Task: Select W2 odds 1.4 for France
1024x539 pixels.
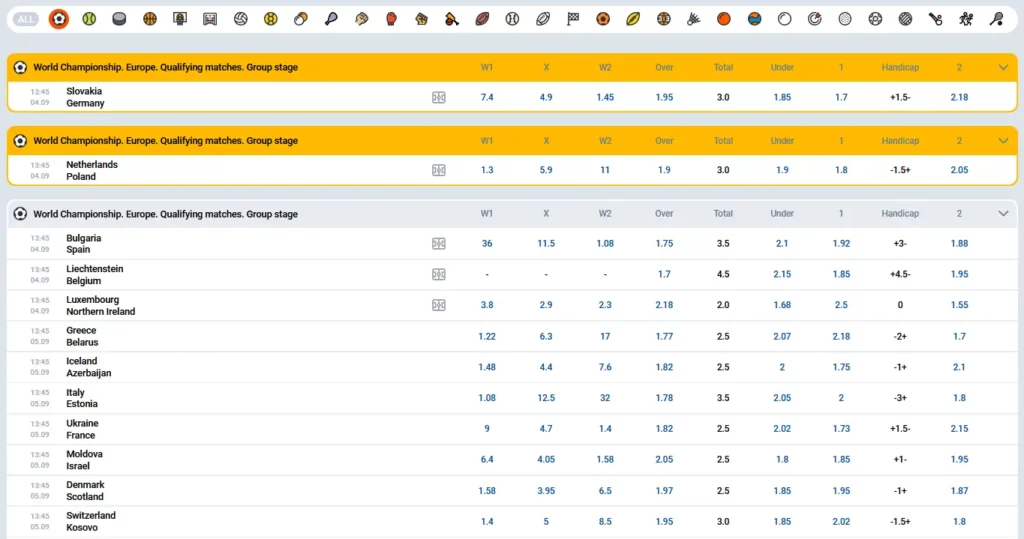Action: (605, 429)
